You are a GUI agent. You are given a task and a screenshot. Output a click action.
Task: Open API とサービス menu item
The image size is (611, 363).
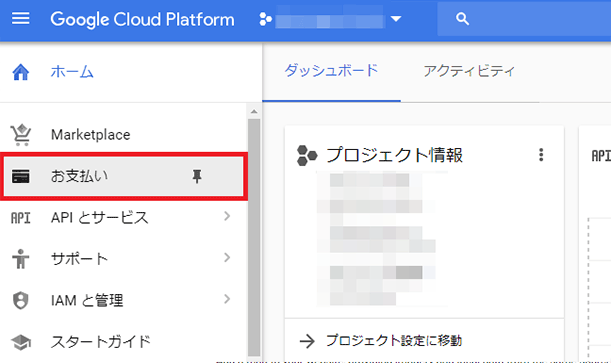(x=100, y=217)
